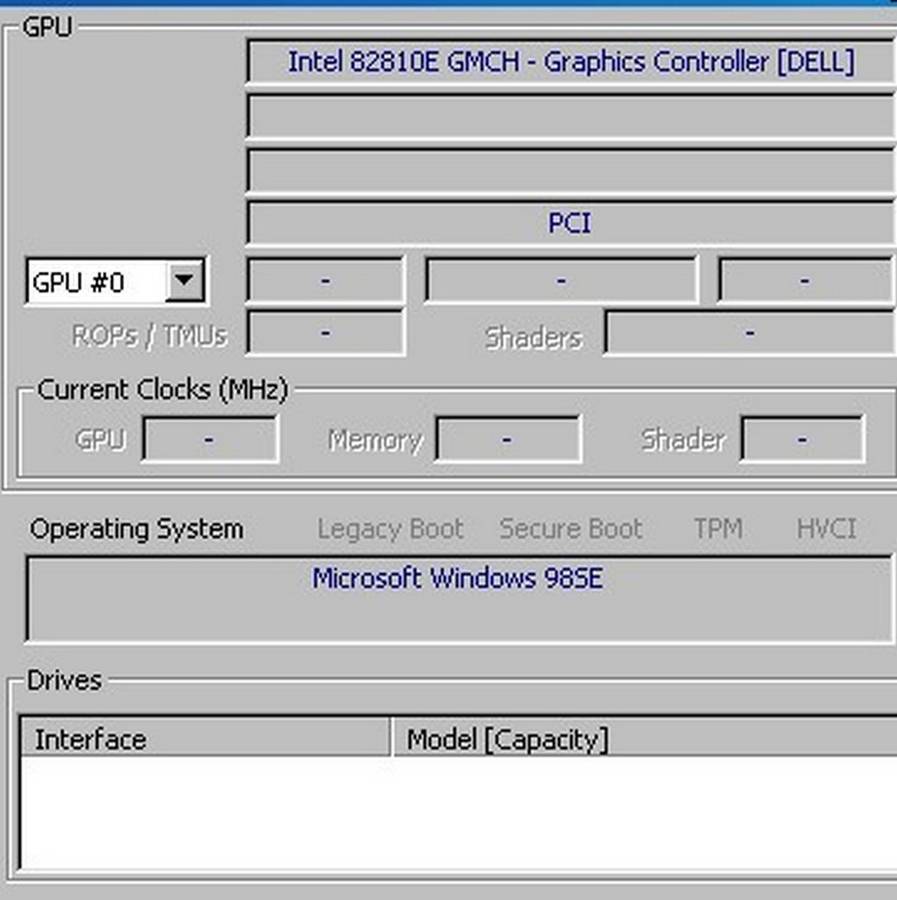Toggle the Secure Boot status indicator
This screenshot has height=900, width=897.
(570, 529)
